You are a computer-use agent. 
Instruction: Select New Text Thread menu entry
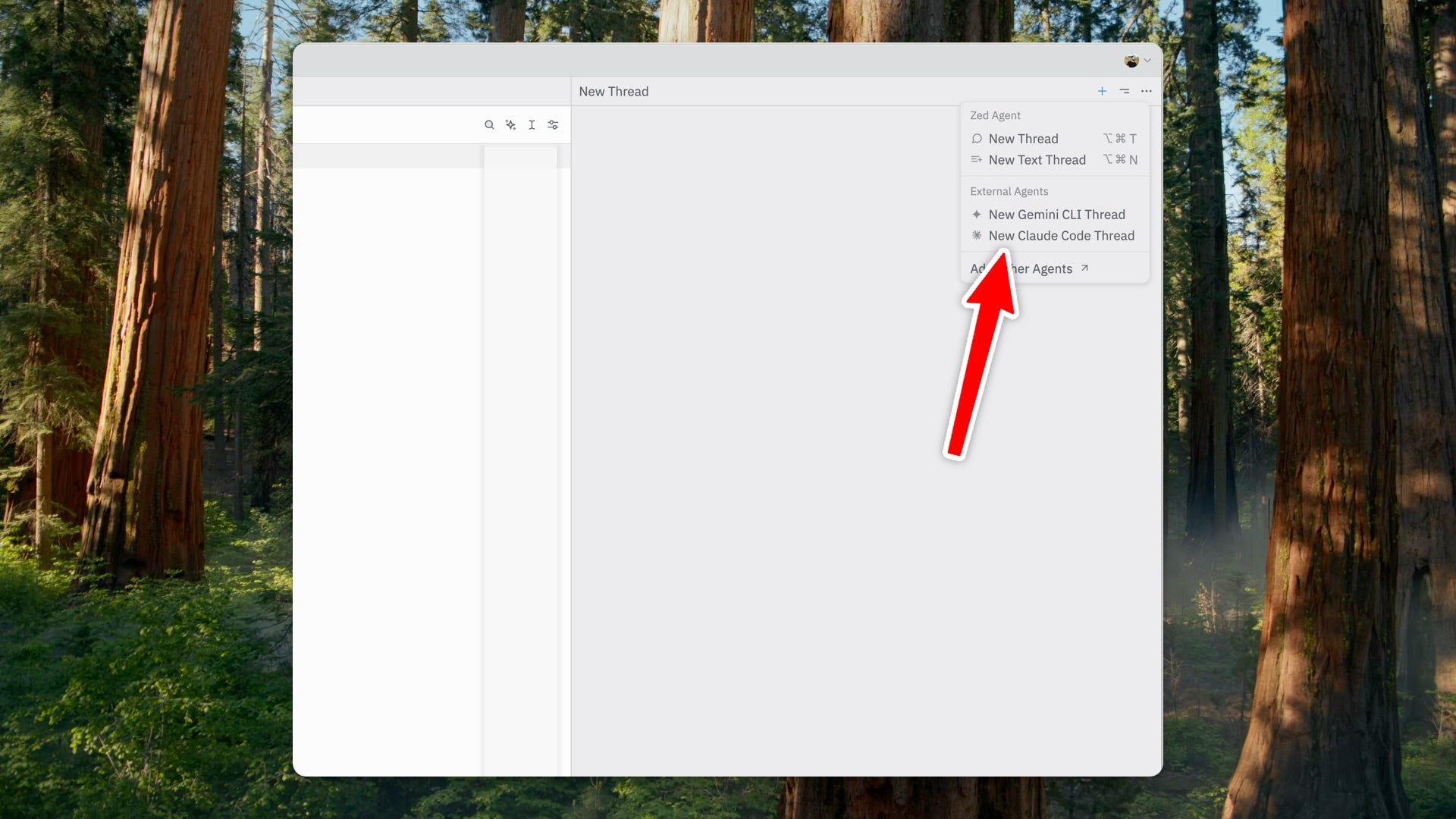point(1055,160)
